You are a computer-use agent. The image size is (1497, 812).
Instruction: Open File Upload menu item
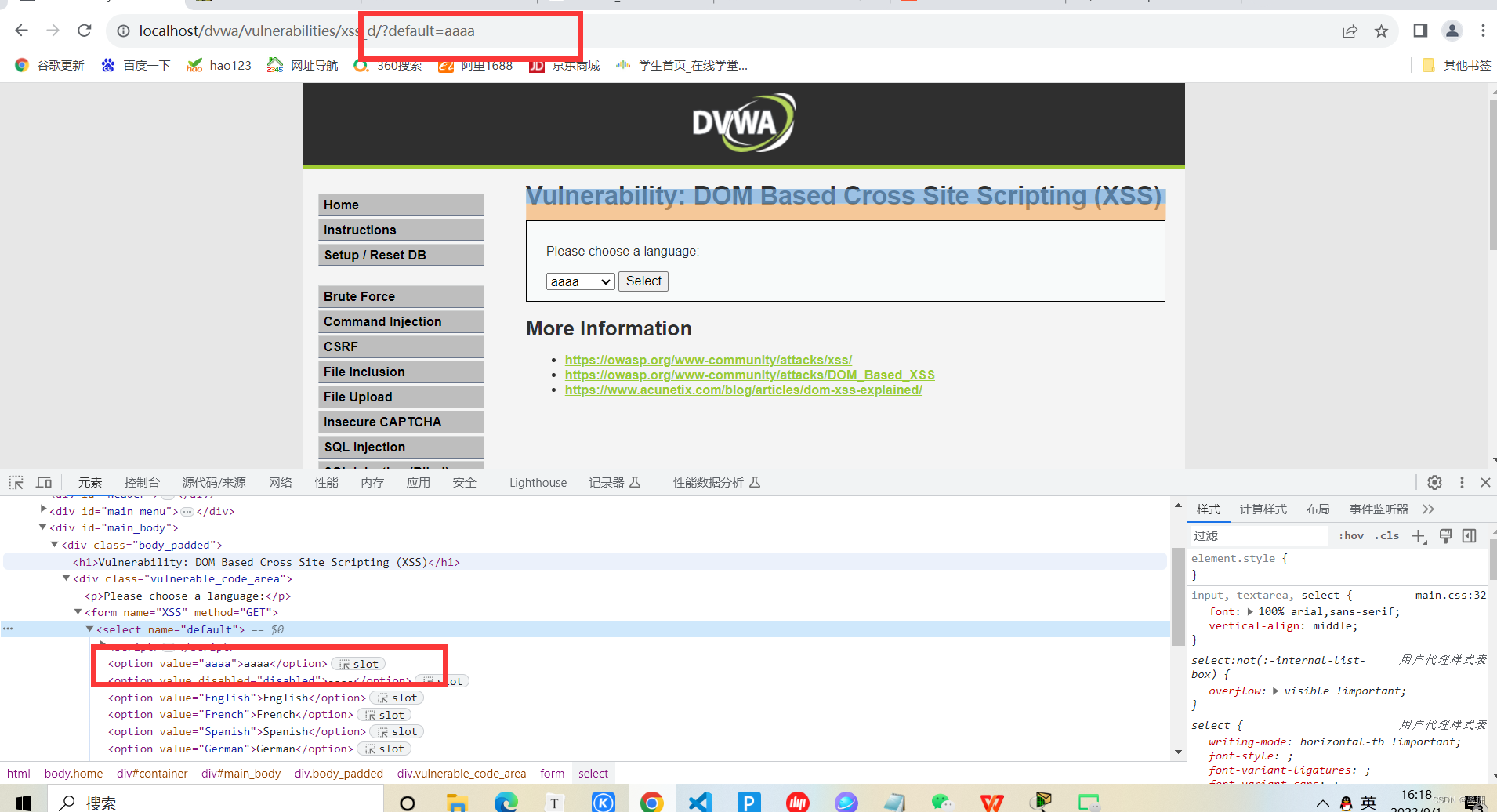pyautogui.click(x=401, y=397)
